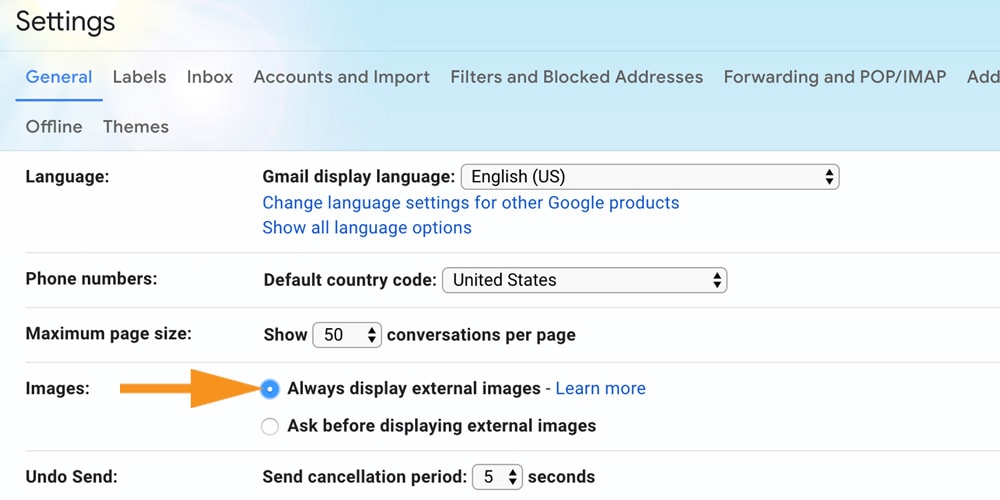The image size is (1000, 500).
Task: Open the Send cancellation period dropdown
Action: click(497, 477)
